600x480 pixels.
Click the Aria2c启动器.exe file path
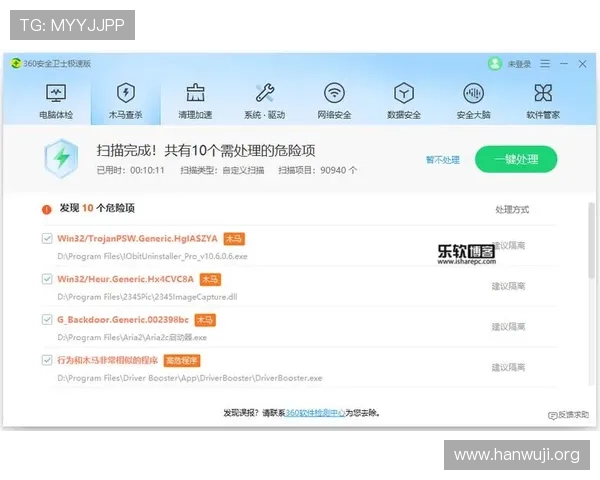coord(132,337)
